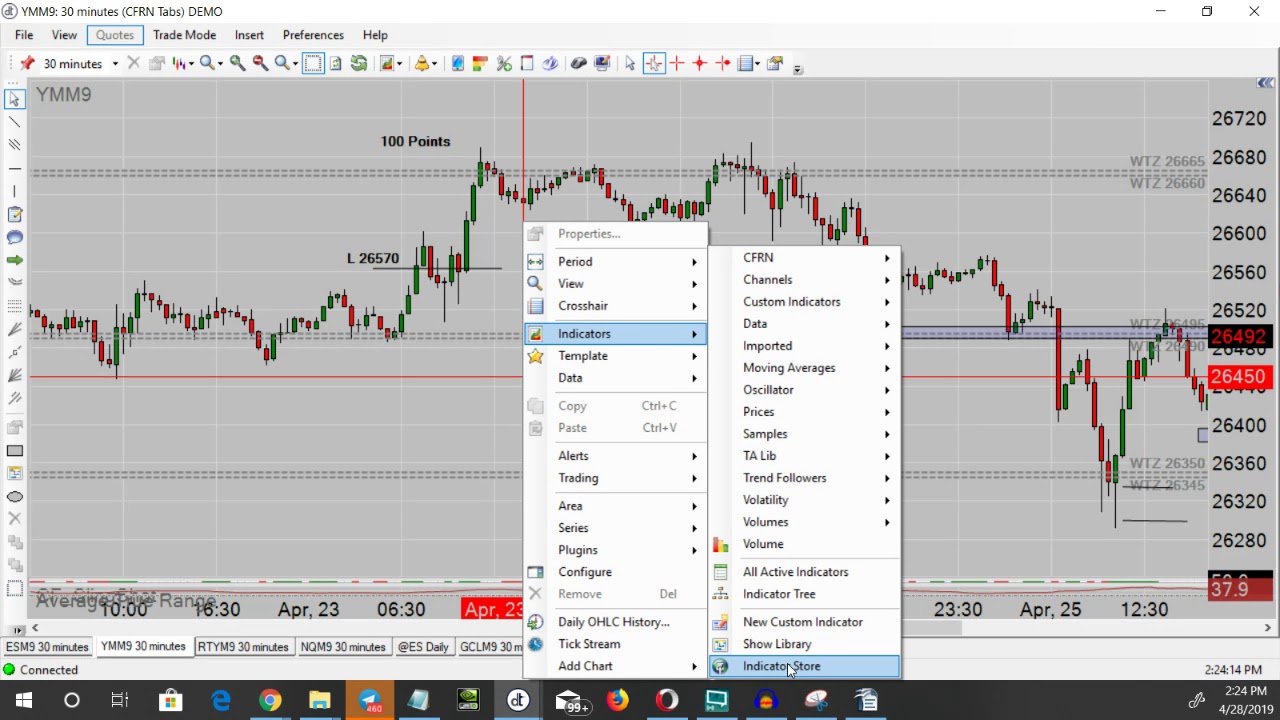Select the trend line drawing tool

coord(14,122)
